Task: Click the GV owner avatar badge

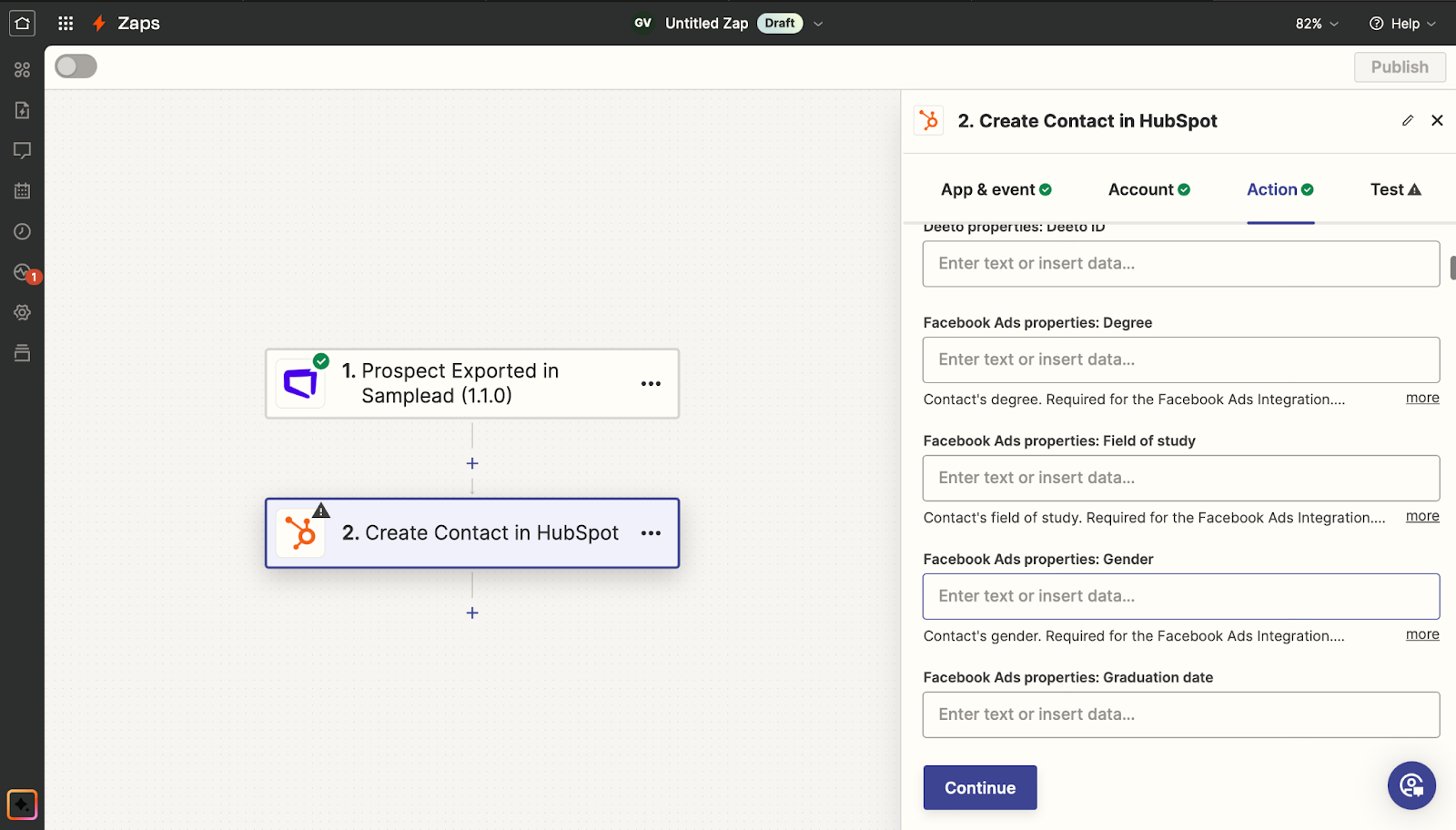Action: click(642, 23)
